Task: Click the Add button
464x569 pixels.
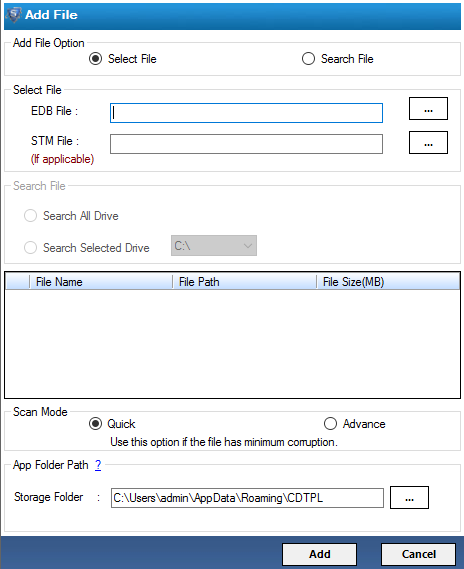Action: pyautogui.click(x=319, y=554)
